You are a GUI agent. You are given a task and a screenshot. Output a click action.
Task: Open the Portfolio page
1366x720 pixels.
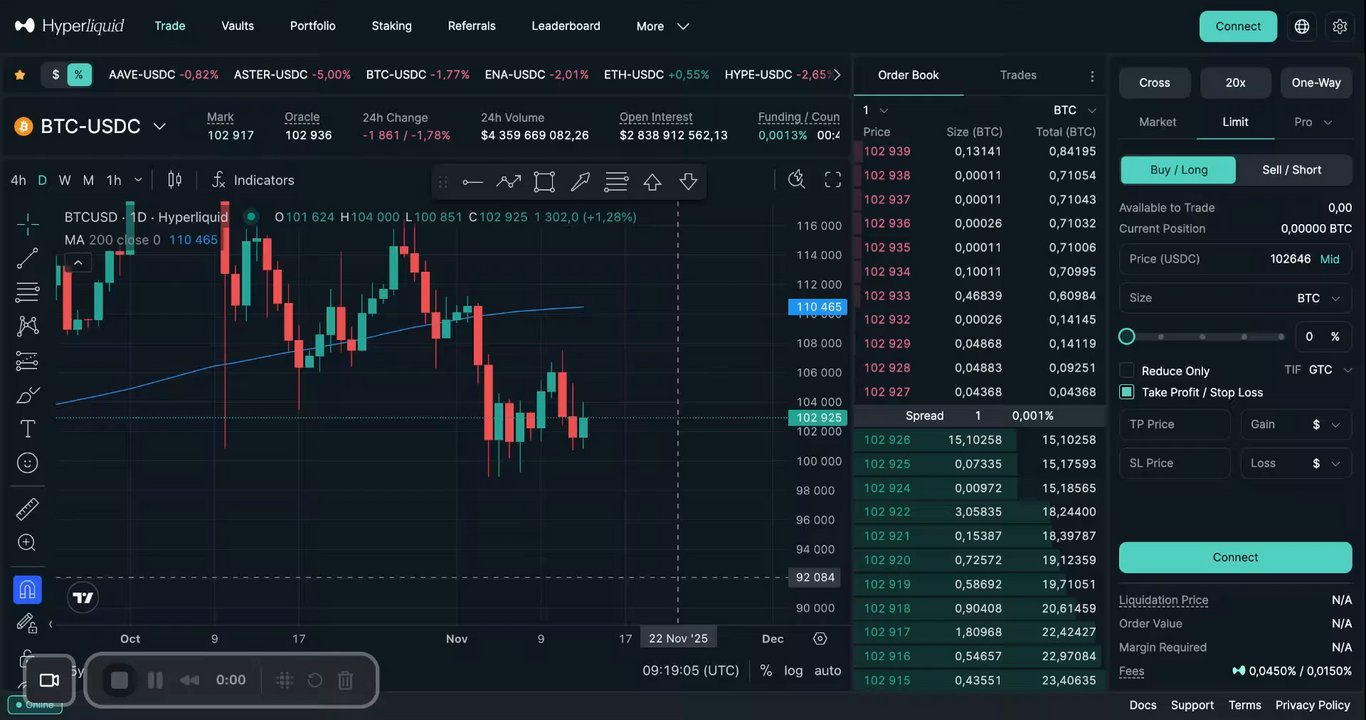coord(313,26)
